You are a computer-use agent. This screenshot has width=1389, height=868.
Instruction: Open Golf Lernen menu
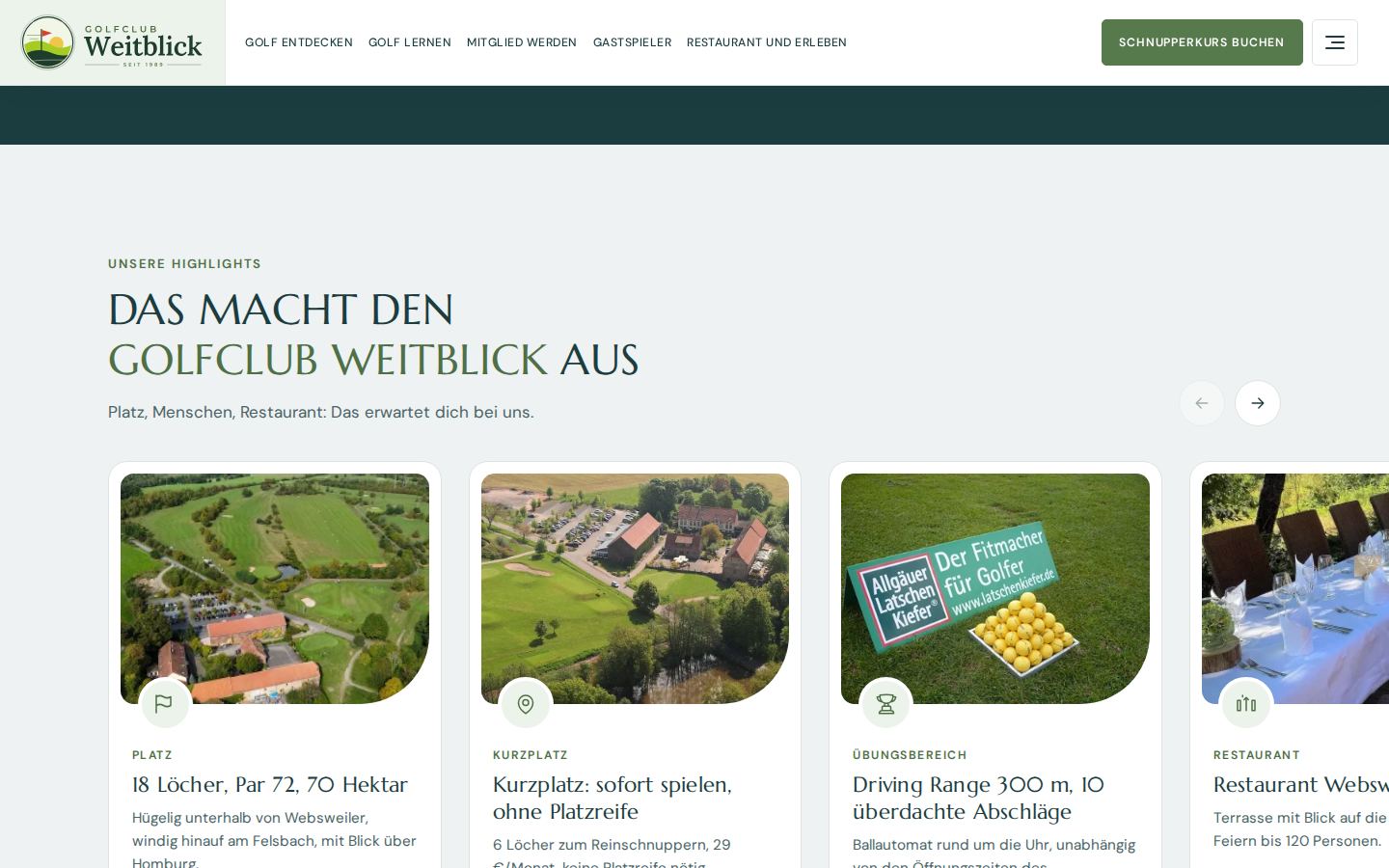coord(410,42)
